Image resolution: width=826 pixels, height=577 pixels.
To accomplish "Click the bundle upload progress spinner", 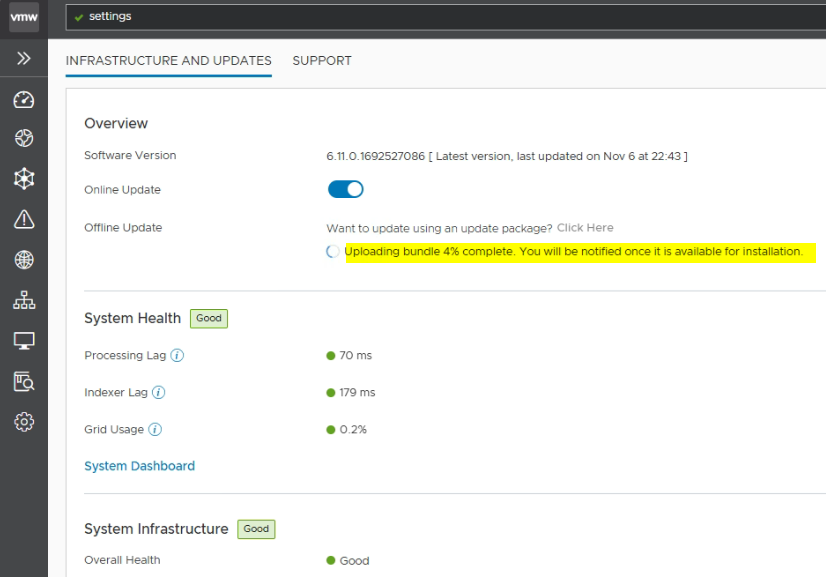I will [333, 252].
